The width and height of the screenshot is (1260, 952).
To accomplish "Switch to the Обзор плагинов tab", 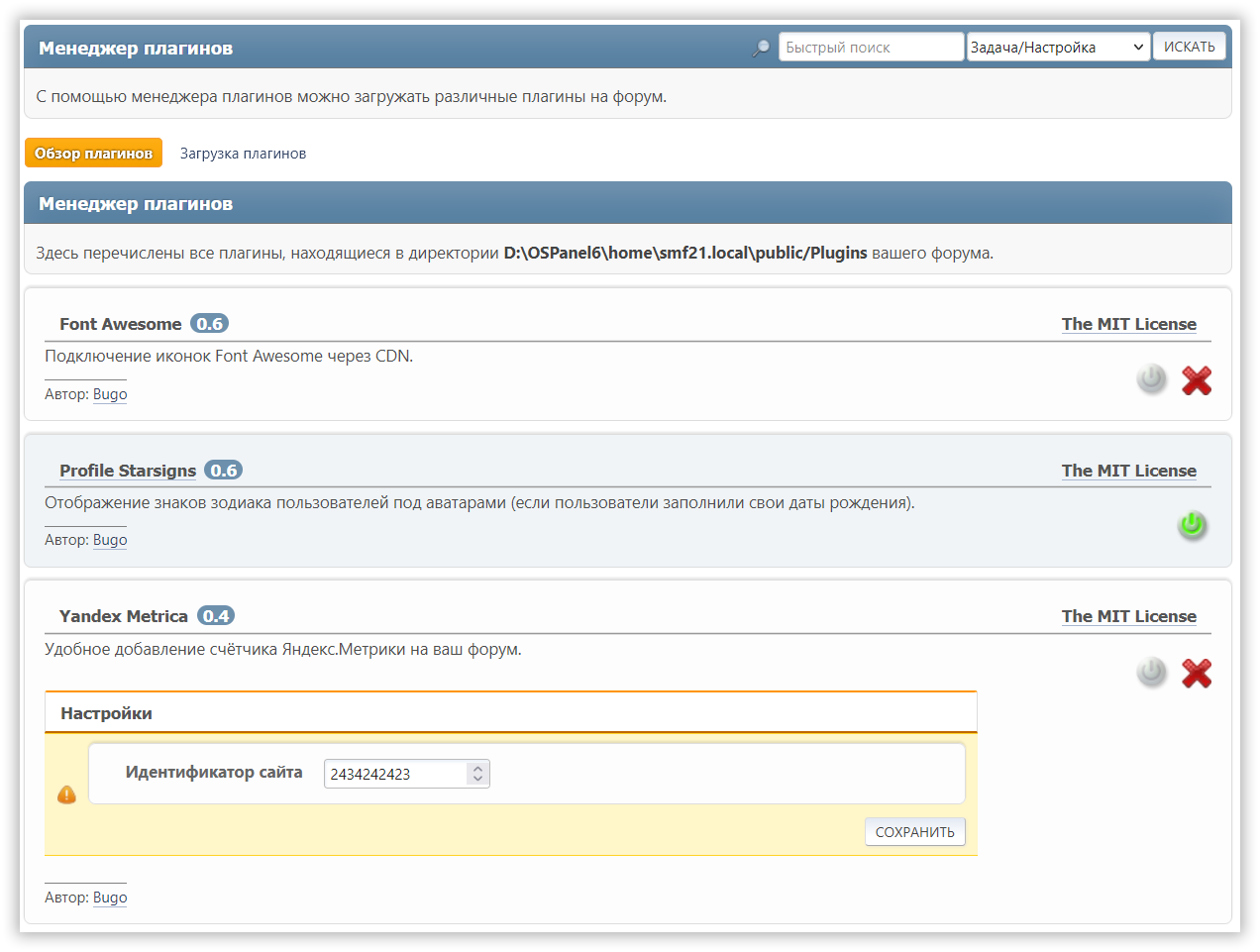I will (93, 154).
